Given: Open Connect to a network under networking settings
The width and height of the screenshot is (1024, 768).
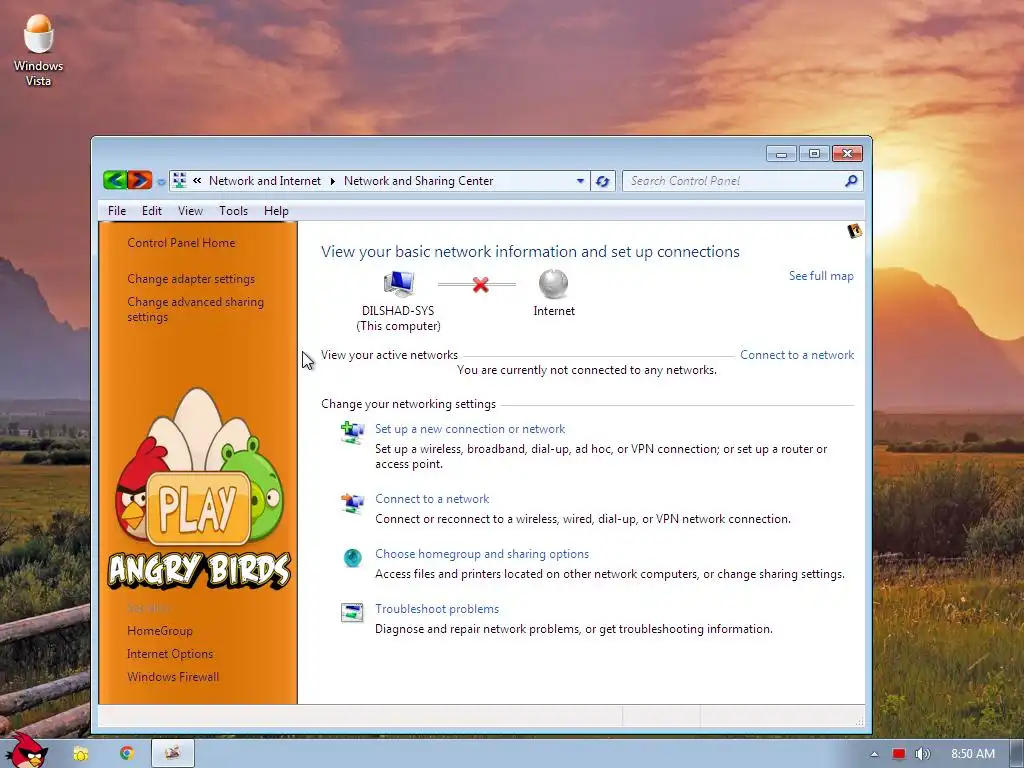Looking at the screenshot, I should tap(432, 499).
